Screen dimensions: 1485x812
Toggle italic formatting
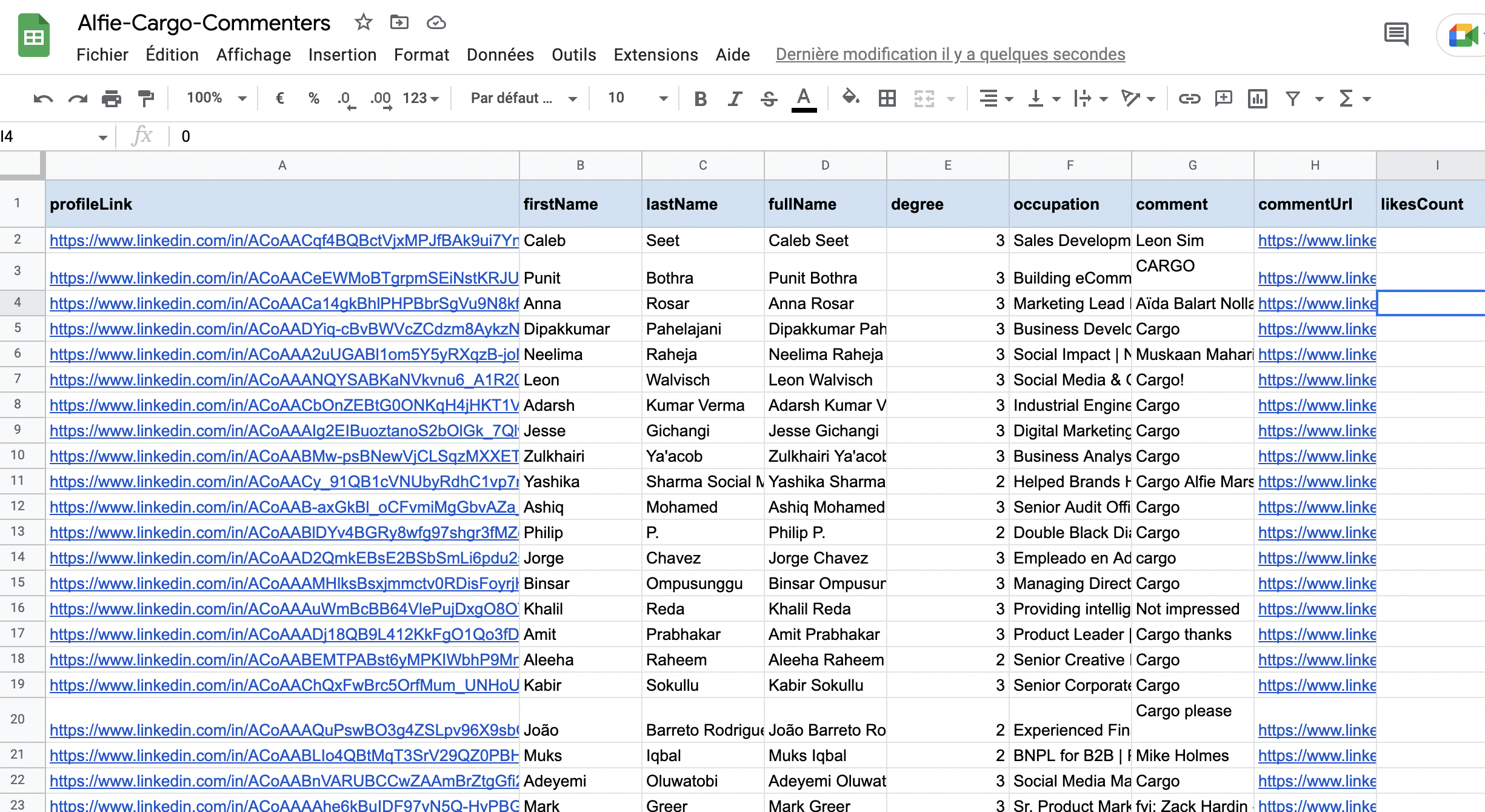click(735, 98)
